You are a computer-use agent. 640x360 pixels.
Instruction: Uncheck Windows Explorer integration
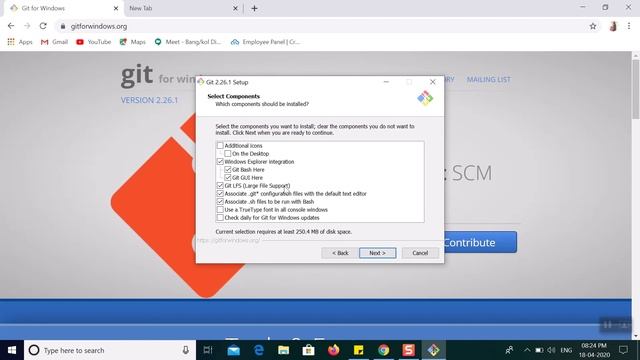(x=220, y=162)
